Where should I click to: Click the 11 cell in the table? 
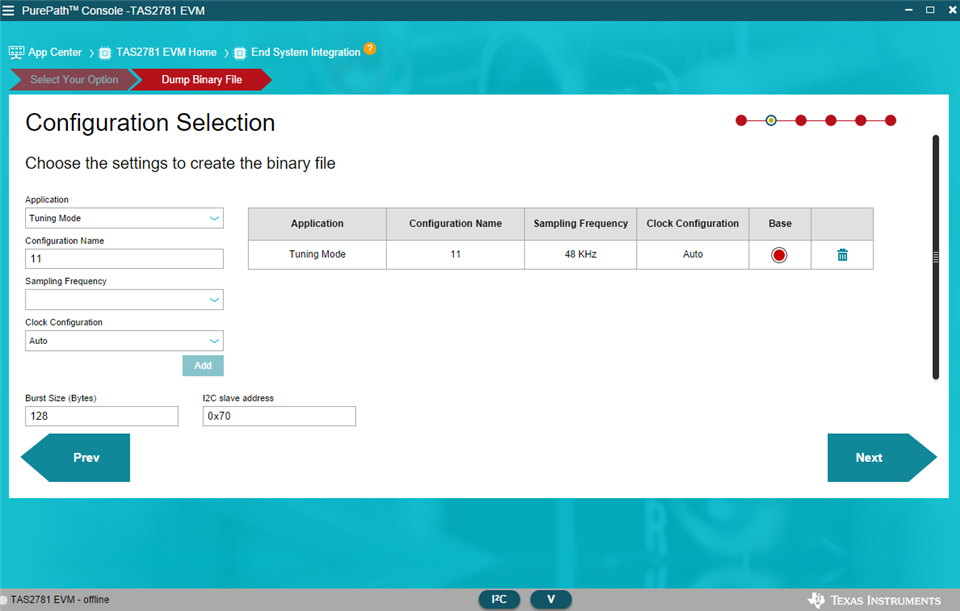coord(456,254)
